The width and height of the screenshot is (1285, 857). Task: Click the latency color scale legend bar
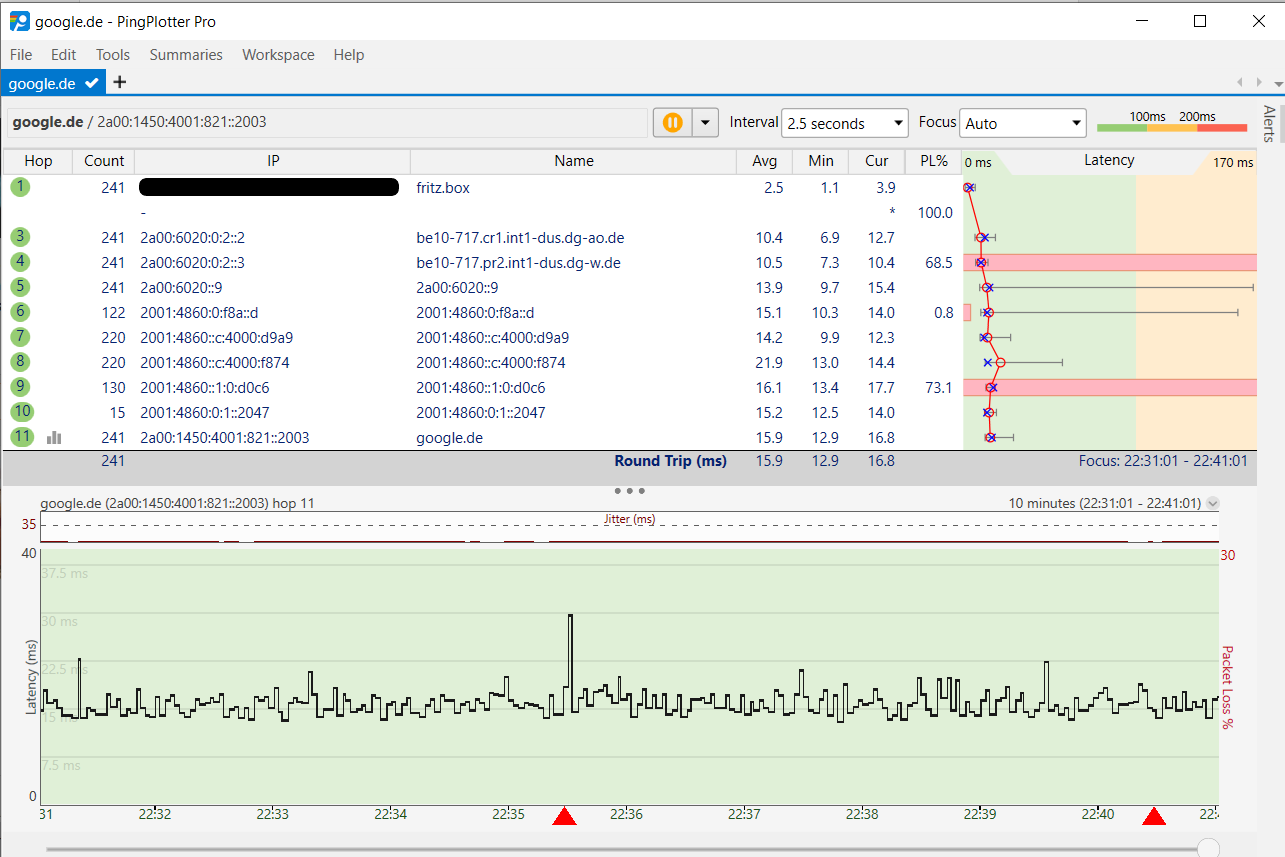tap(1172, 128)
